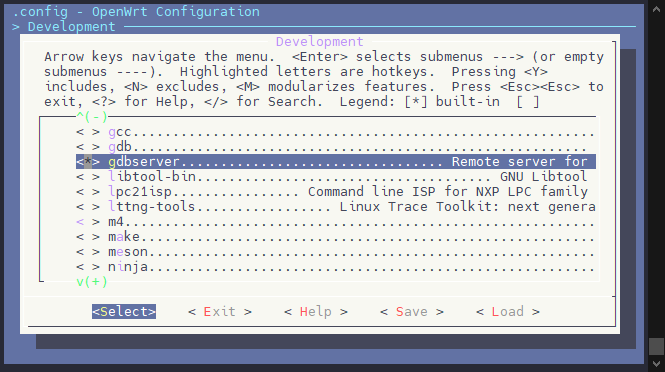This screenshot has width=665, height=372.
Task: Toggle the gdb package selection box
Action: pos(88,147)
